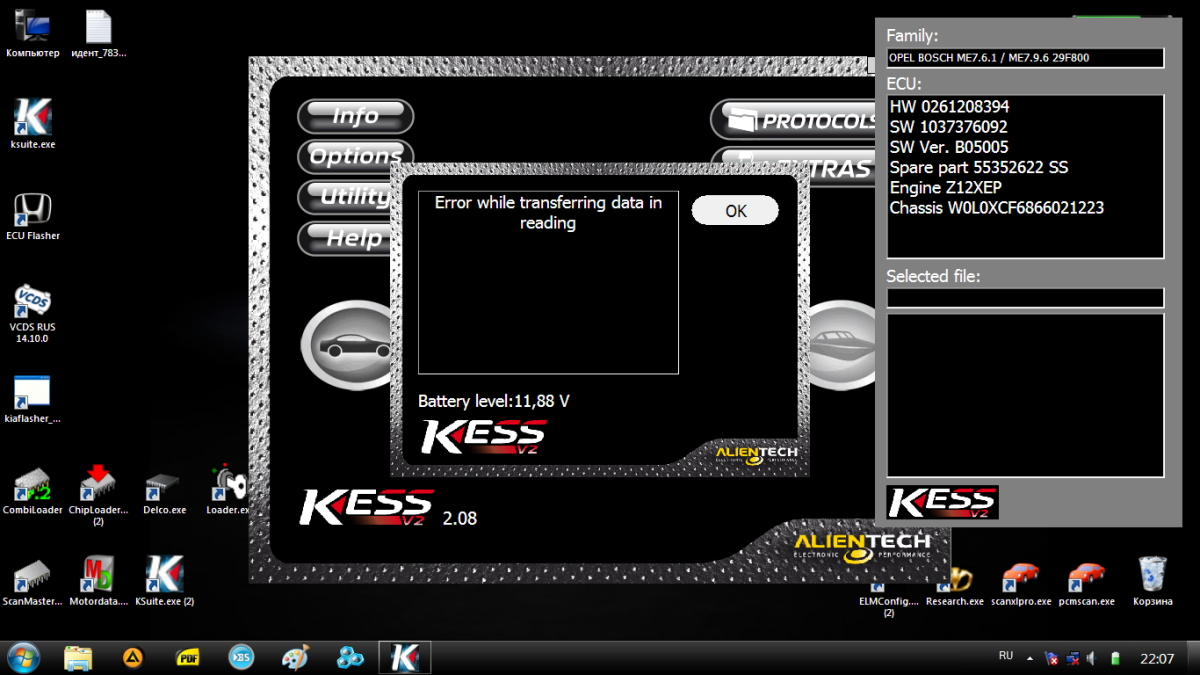Image resolution: width=1200 pixels, height=675 pixels.
Task: Select the 'SW Ver. B05005' line
Action: [x=949, y=147]
